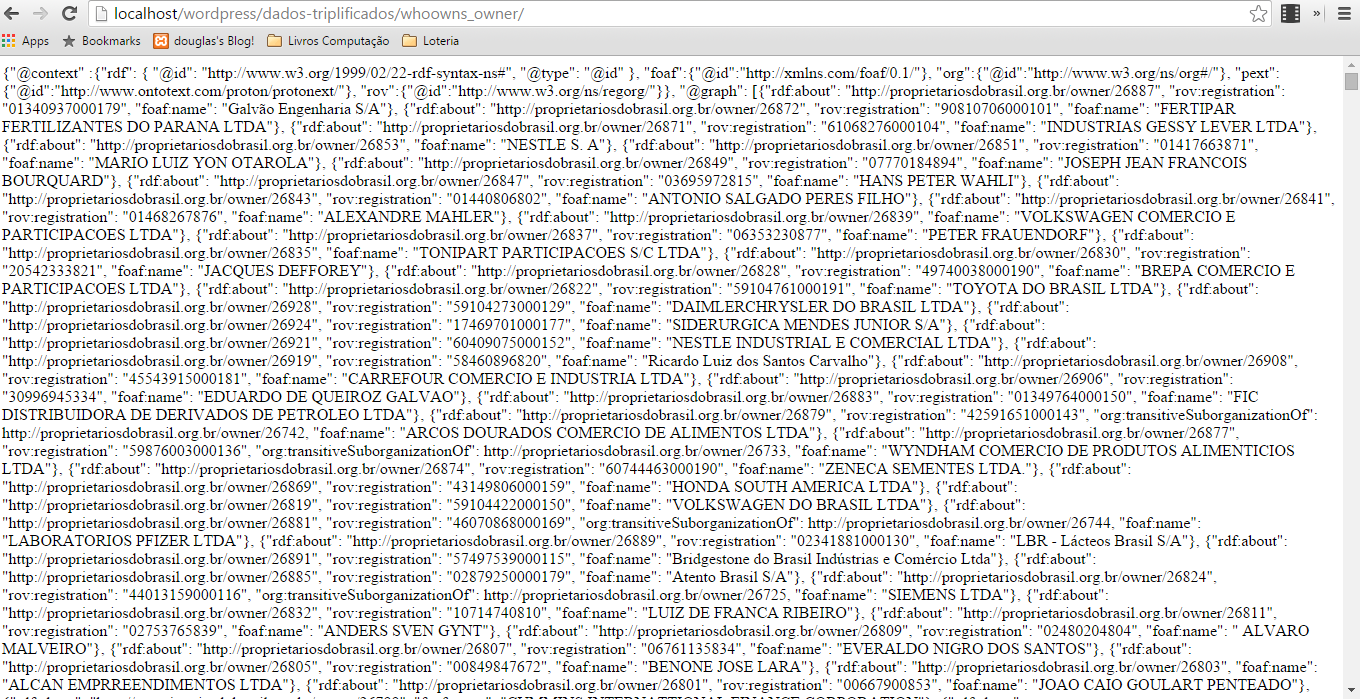Image resolution: width=1366 pixels, height=699 pixels.
Task: Open the Chrome hamburger menu
Action: [1346, 14]
